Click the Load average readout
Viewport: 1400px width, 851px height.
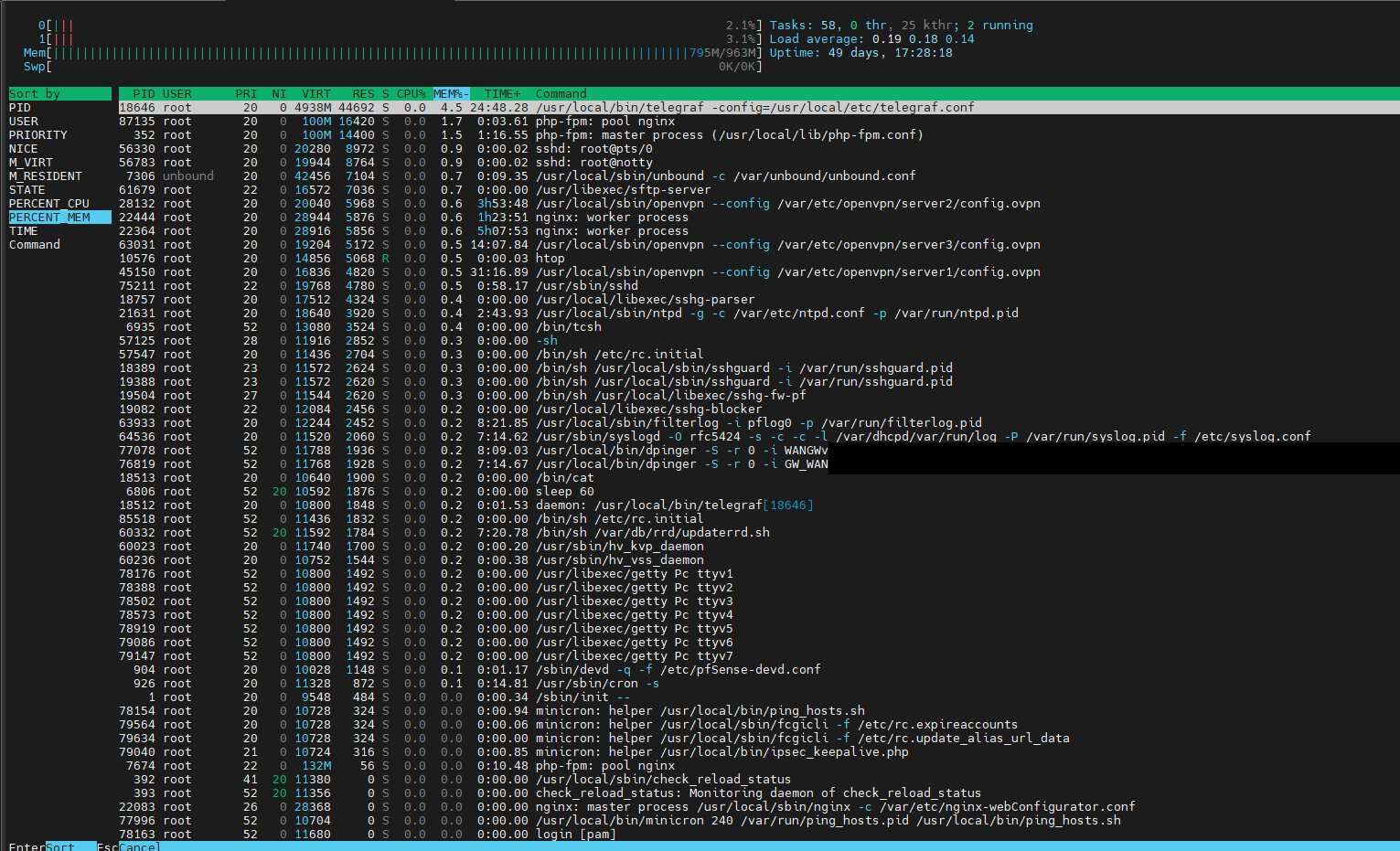point(871,39)
